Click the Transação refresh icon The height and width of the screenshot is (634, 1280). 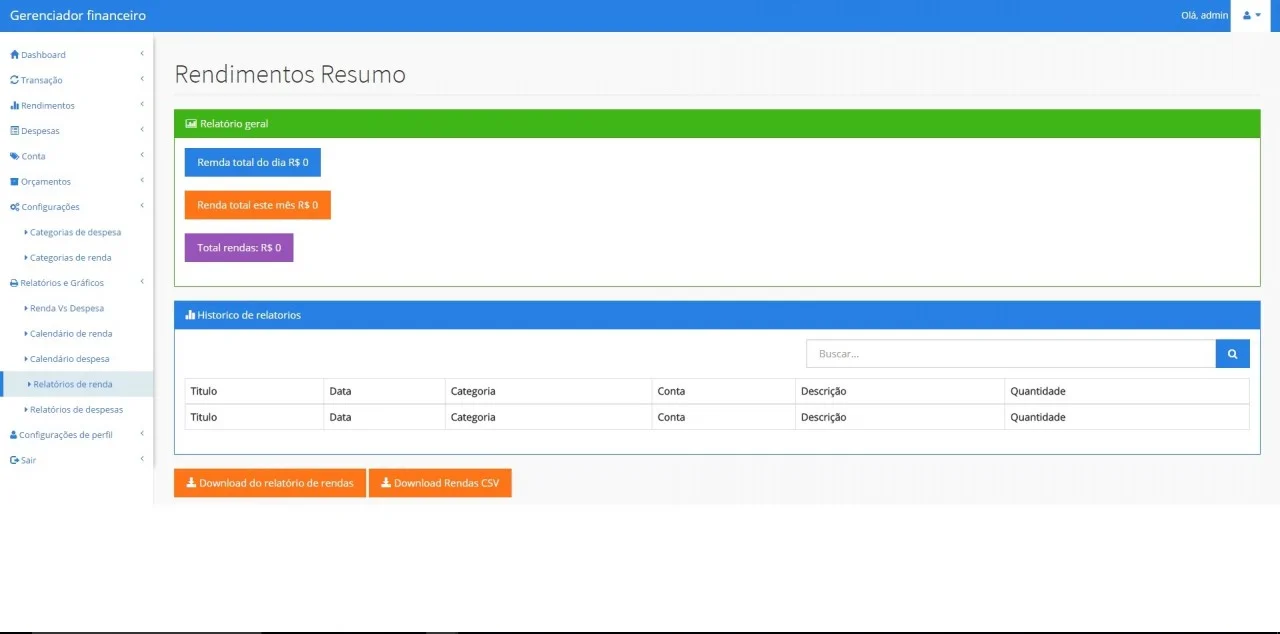click(14, 80)
